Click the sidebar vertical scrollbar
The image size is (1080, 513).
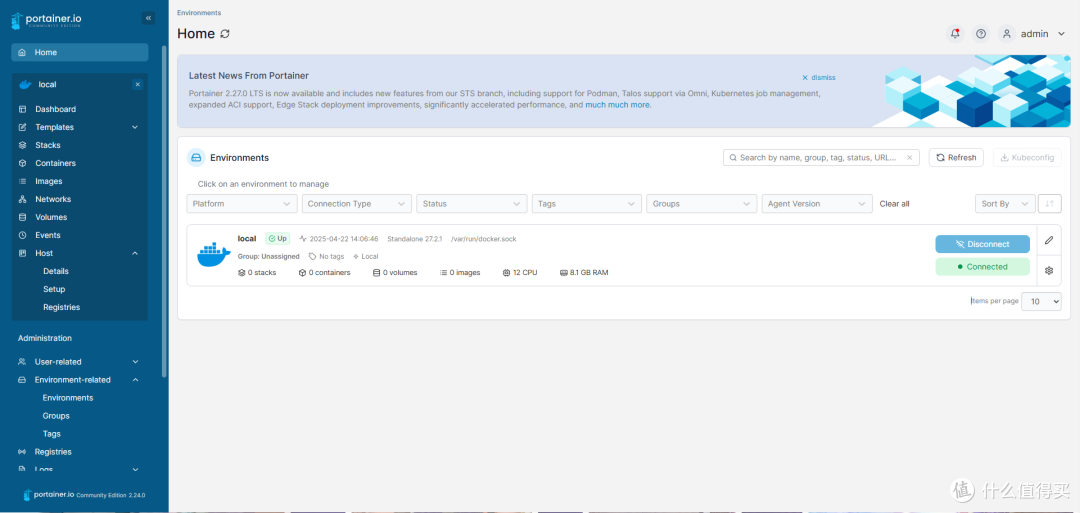click(163, 211)
